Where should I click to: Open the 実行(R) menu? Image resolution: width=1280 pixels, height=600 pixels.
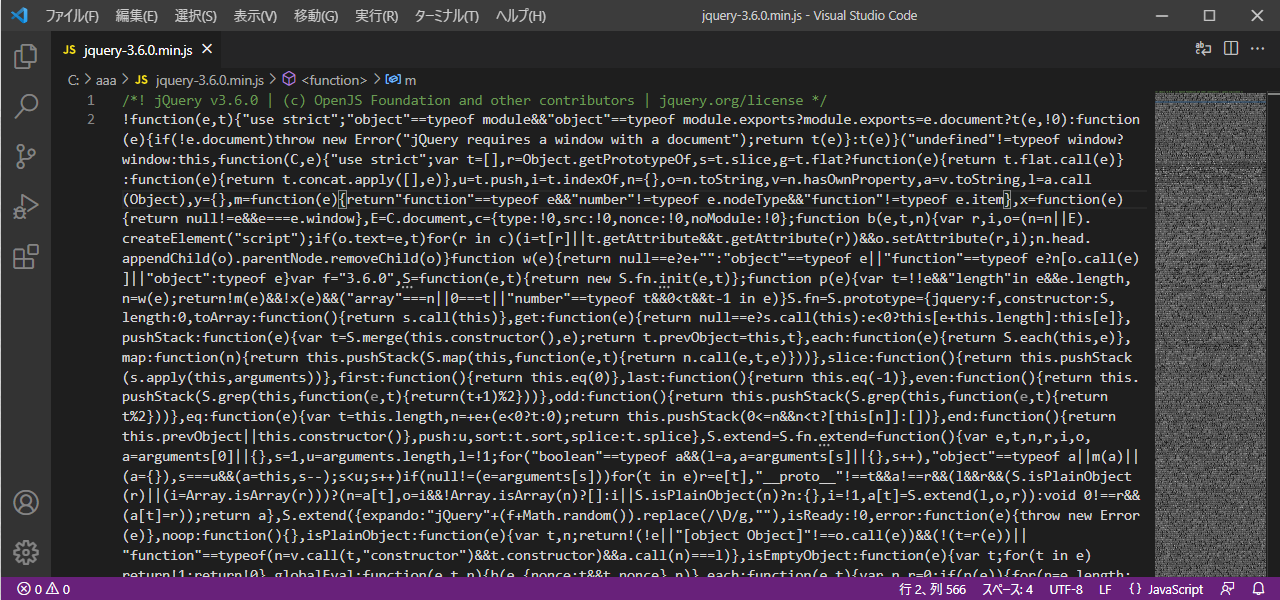coord(376,16)
